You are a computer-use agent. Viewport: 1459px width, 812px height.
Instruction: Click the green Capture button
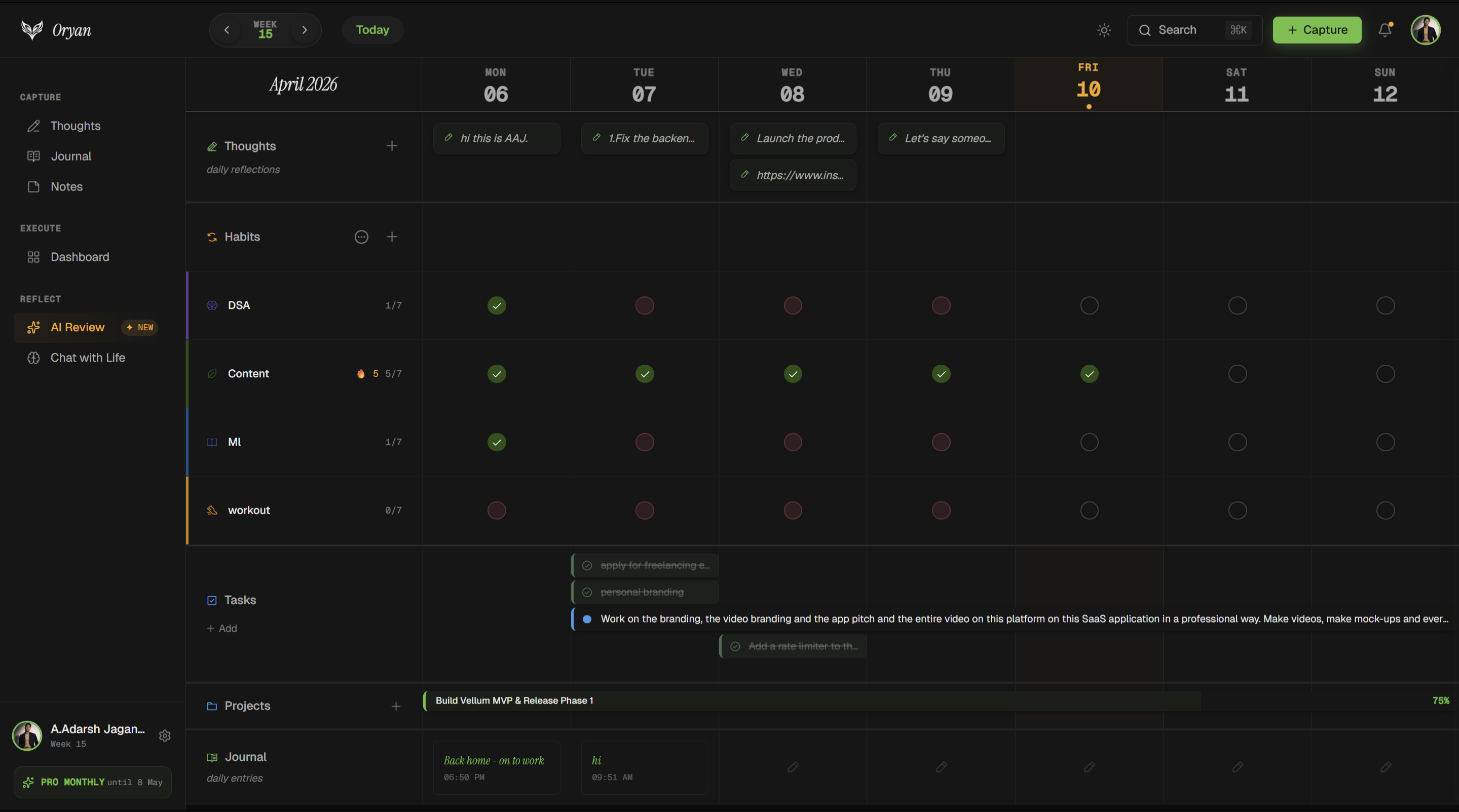tap(1317, 30)
